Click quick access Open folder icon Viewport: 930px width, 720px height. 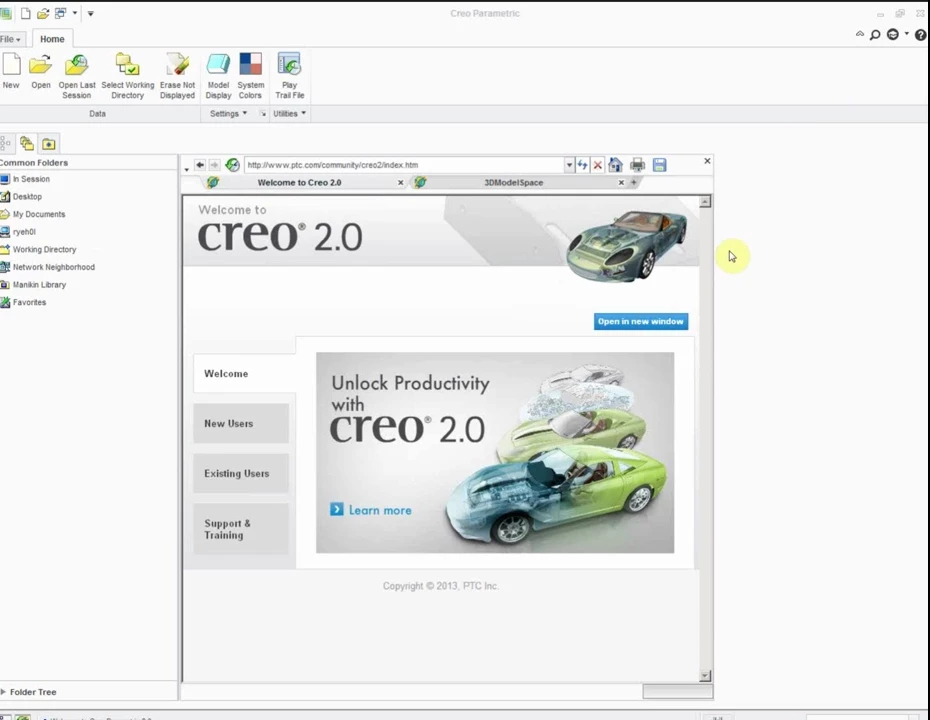point(43,13)
